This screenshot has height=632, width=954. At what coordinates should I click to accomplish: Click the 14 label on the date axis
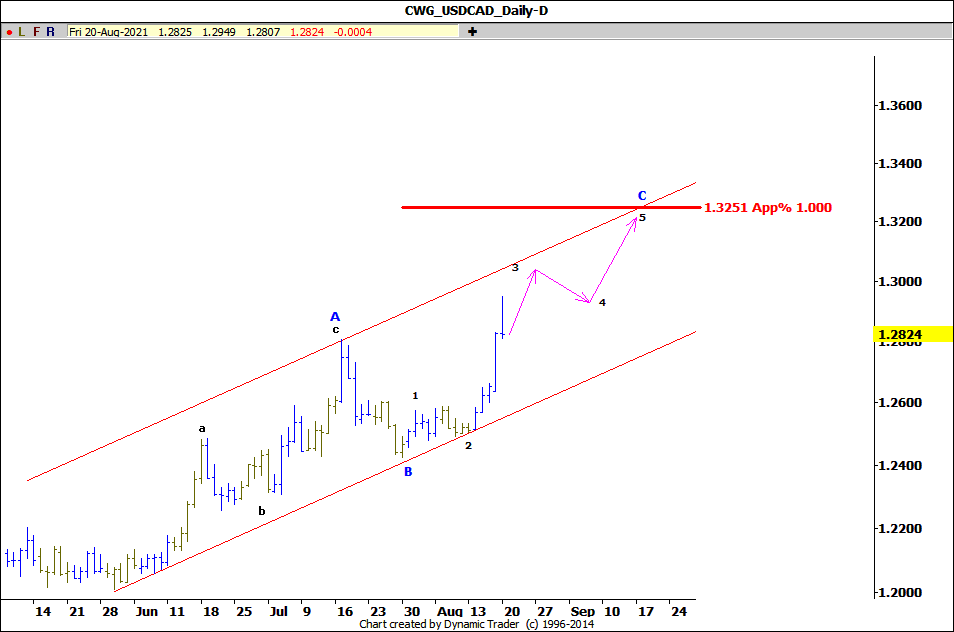43,611
